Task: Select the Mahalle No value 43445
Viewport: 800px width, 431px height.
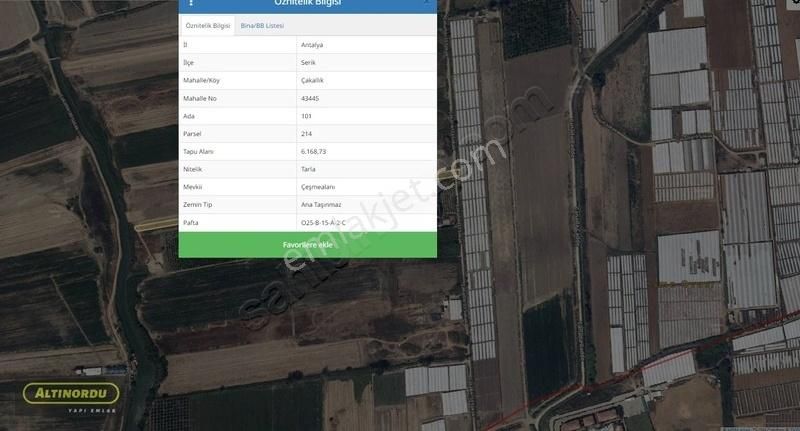Action: [310, 98]
